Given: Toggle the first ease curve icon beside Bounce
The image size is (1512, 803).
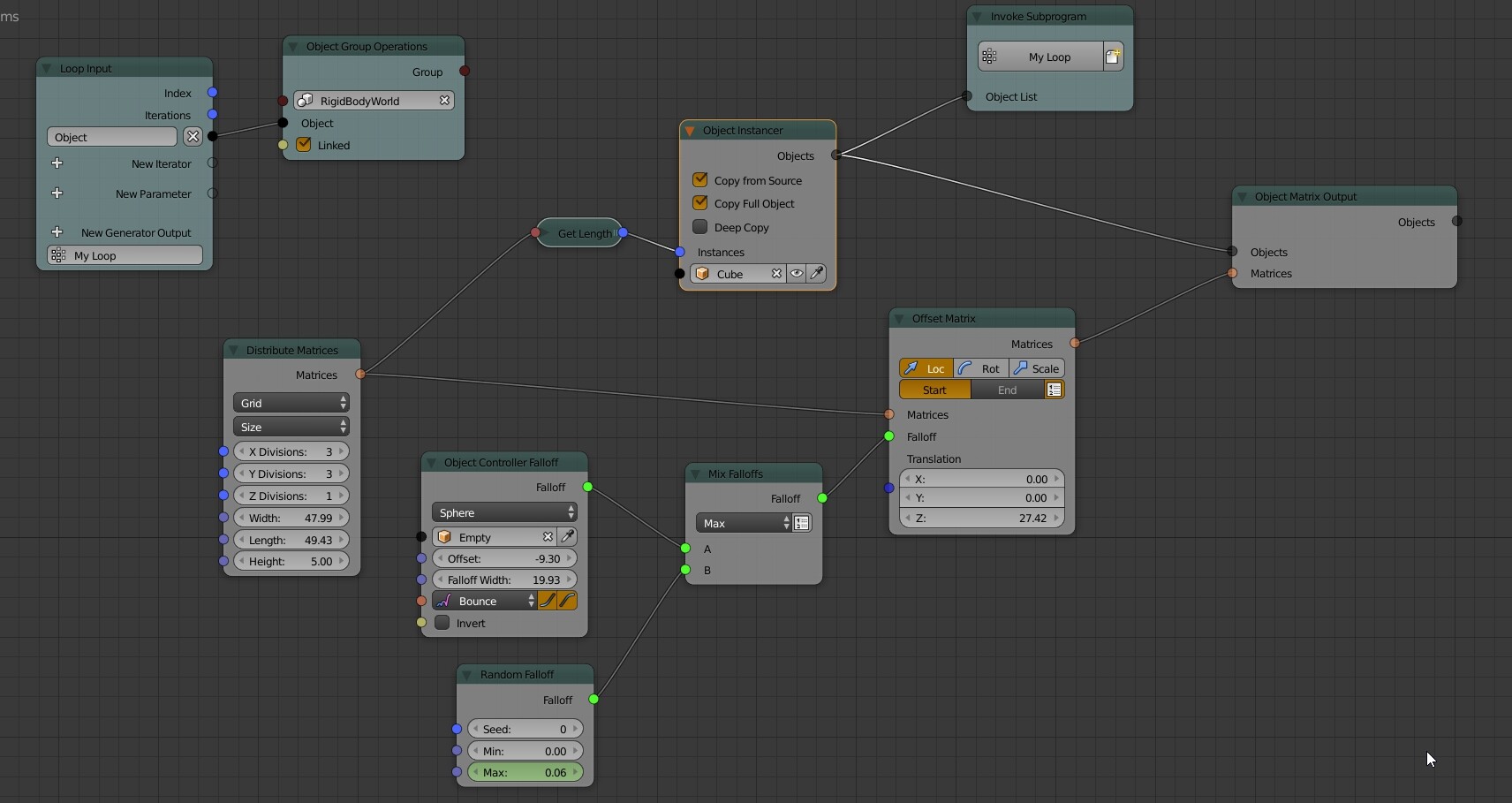Looking at the screenshot, I should point(548,601).
